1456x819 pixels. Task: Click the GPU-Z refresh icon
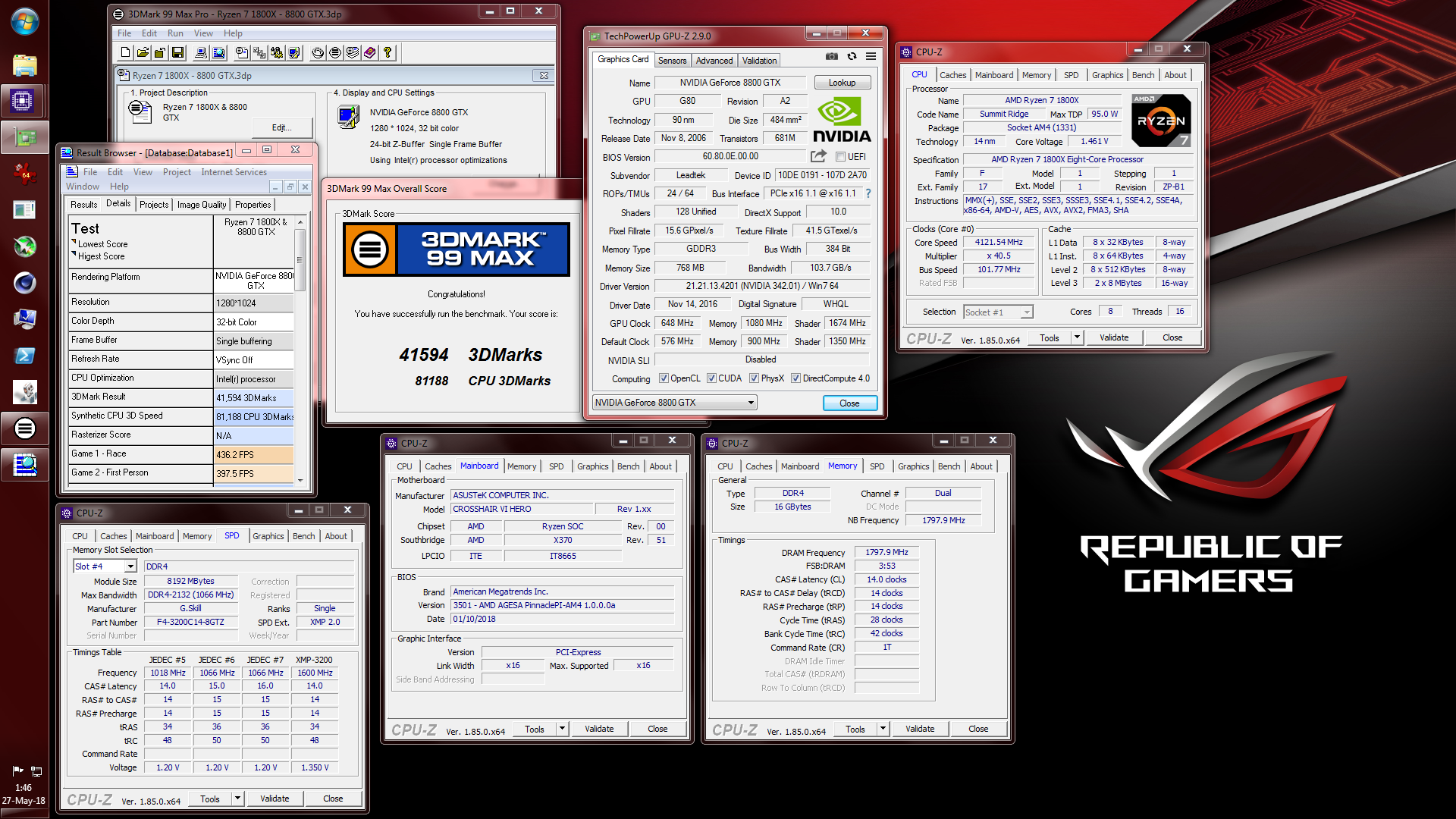tap(852, 56)
